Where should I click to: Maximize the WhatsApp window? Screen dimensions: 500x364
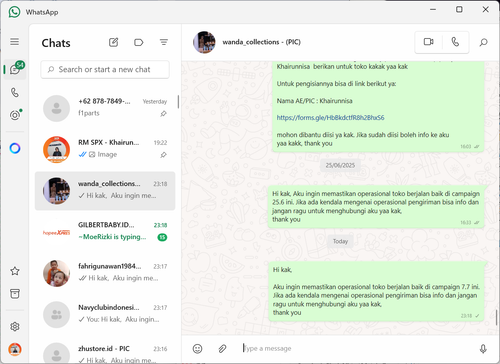[459, 9]
